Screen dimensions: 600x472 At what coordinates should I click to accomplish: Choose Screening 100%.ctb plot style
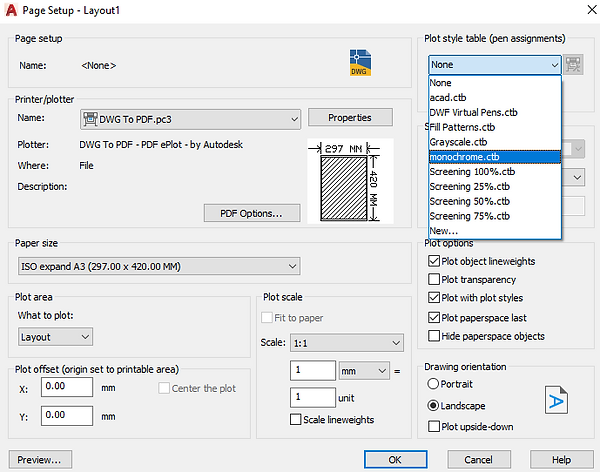pyautogui.click(x=495, y=171)
